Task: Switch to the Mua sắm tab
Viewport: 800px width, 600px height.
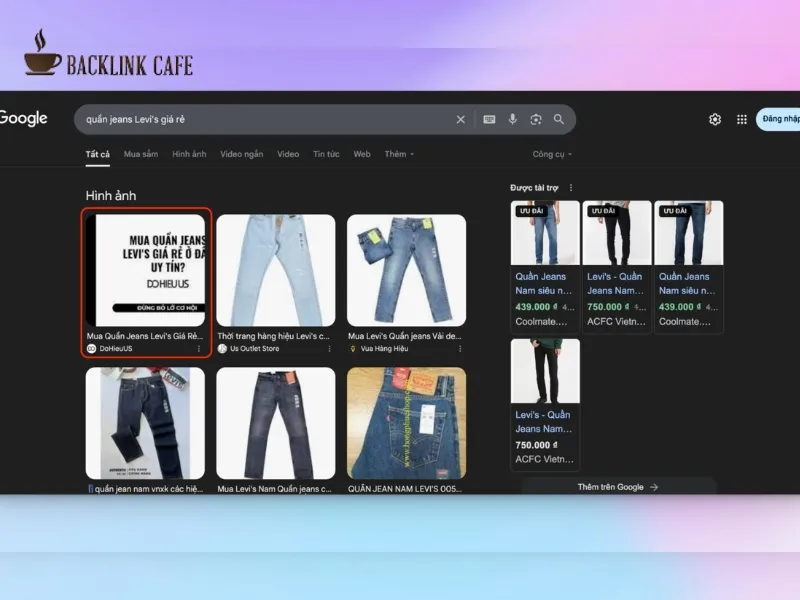Action: click(141, 154)
